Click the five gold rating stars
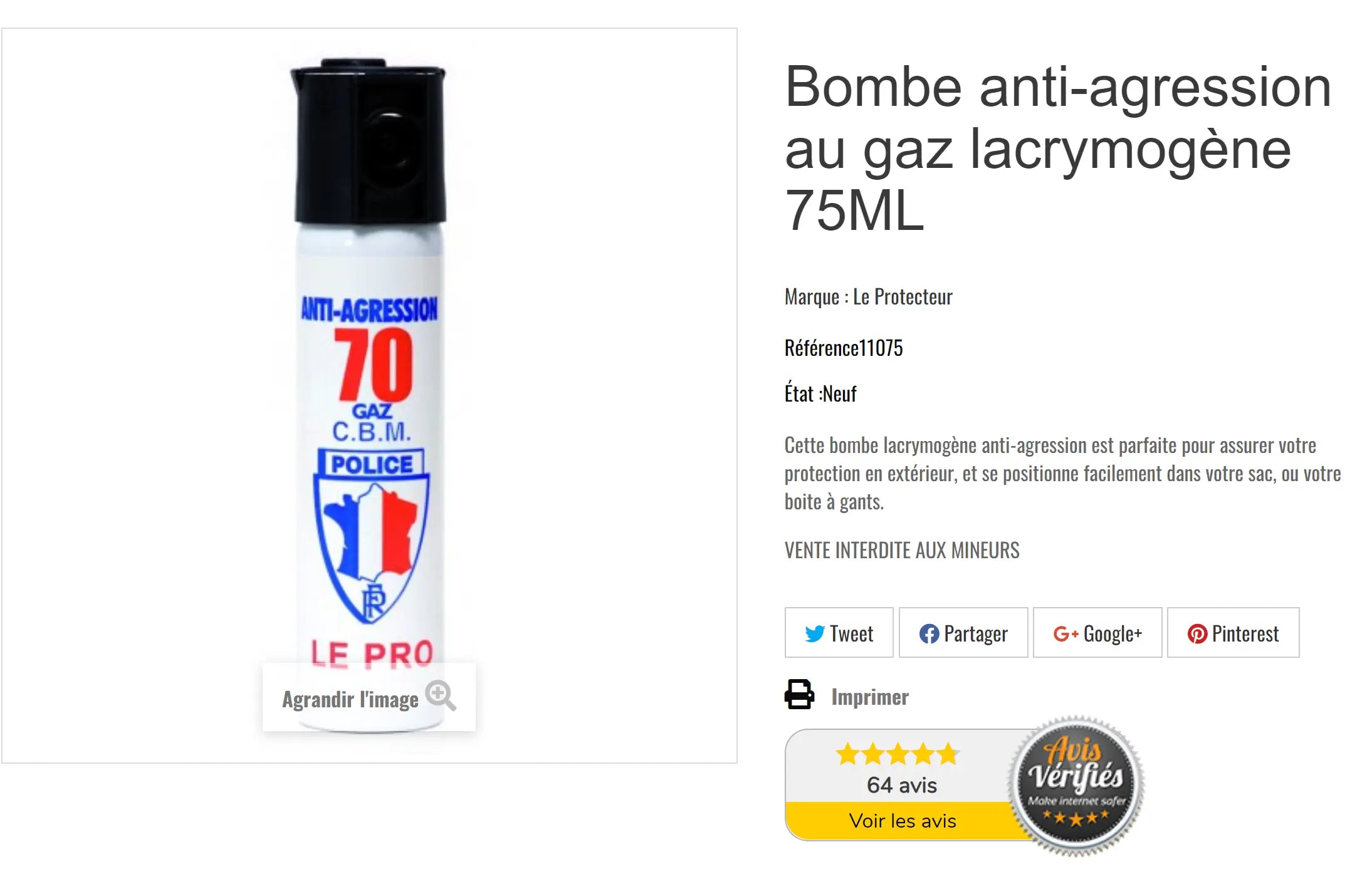 tap(897, 754)
